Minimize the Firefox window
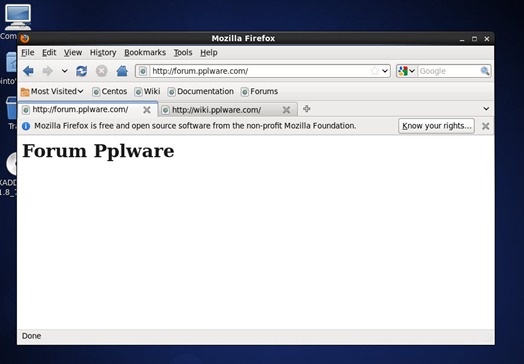 (x=462, y=39)
